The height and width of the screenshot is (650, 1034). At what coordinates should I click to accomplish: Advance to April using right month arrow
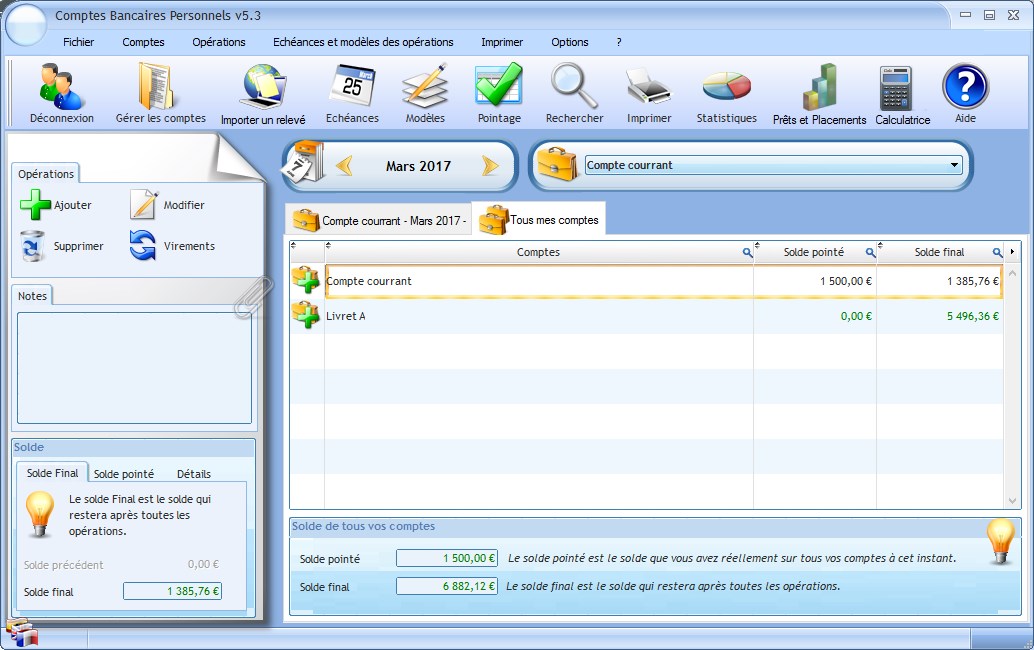(489, 166)
